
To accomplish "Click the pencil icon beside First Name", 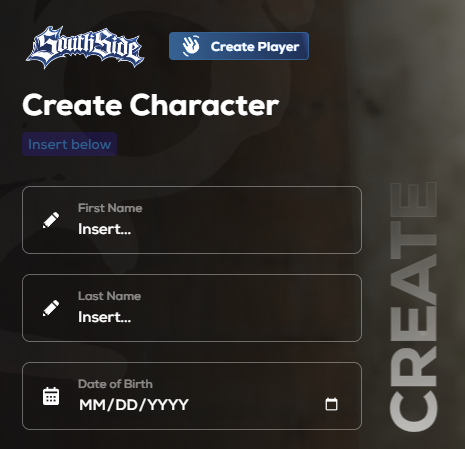I will click(x=51, y=220).
